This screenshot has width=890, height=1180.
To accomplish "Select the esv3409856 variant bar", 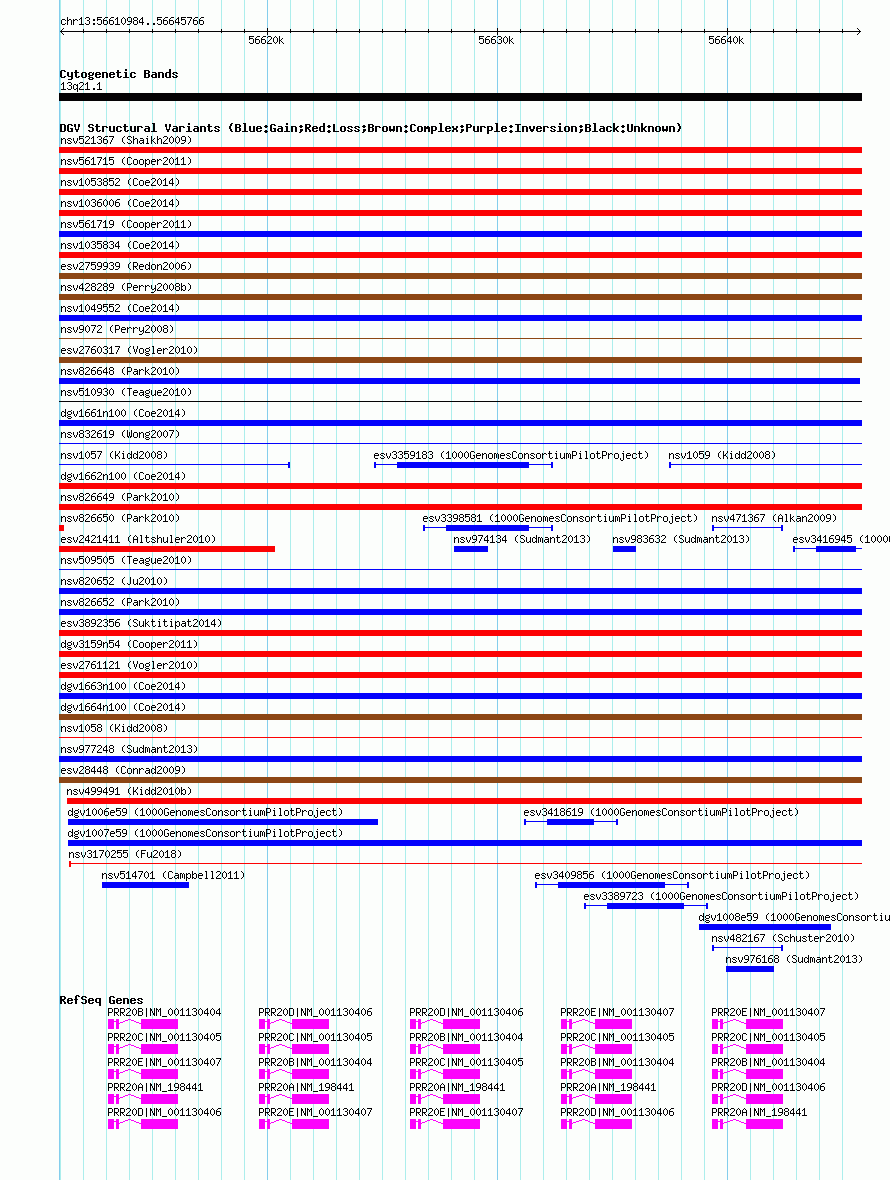I will tap(612, 886).
